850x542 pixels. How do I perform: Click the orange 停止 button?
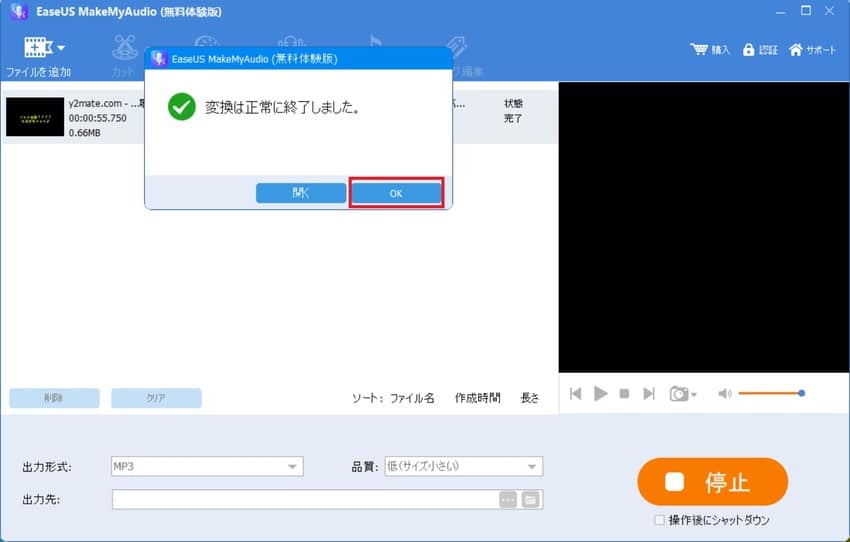point(712,481)
